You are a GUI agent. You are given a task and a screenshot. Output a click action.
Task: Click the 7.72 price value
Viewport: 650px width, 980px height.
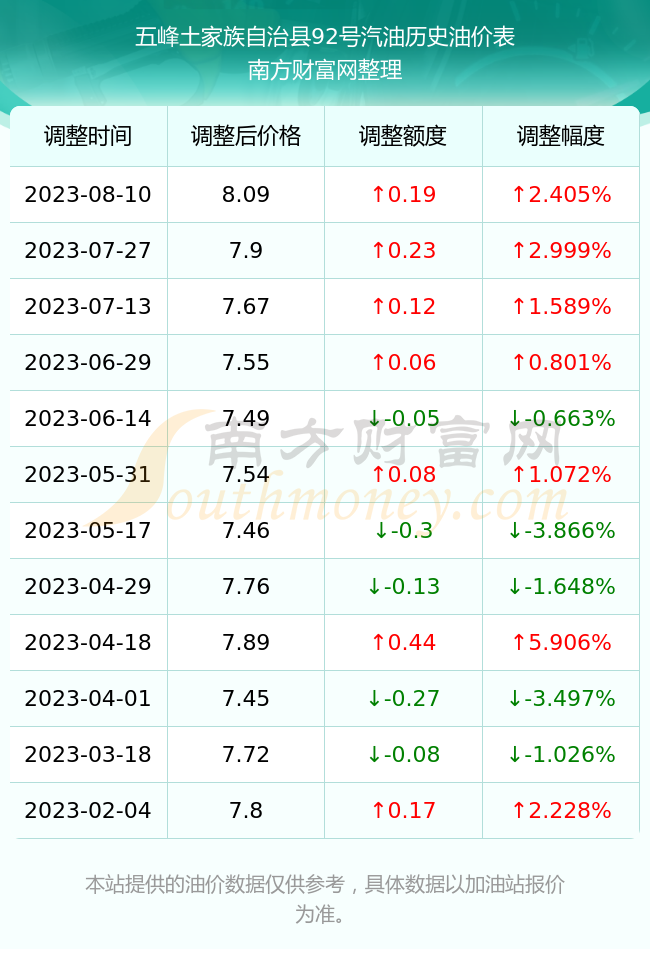pyautogui.click(x=246, y=754)
